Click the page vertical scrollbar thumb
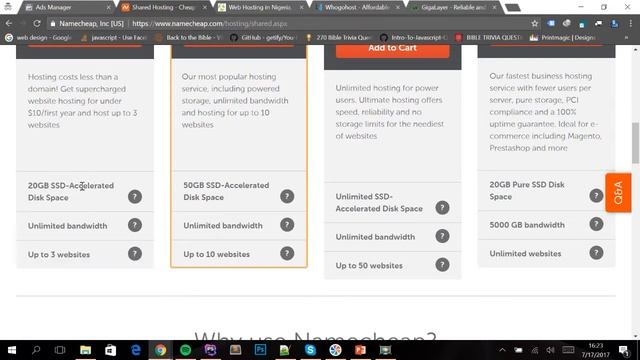Viewport: 640px width, 360px height. [636, 143]
